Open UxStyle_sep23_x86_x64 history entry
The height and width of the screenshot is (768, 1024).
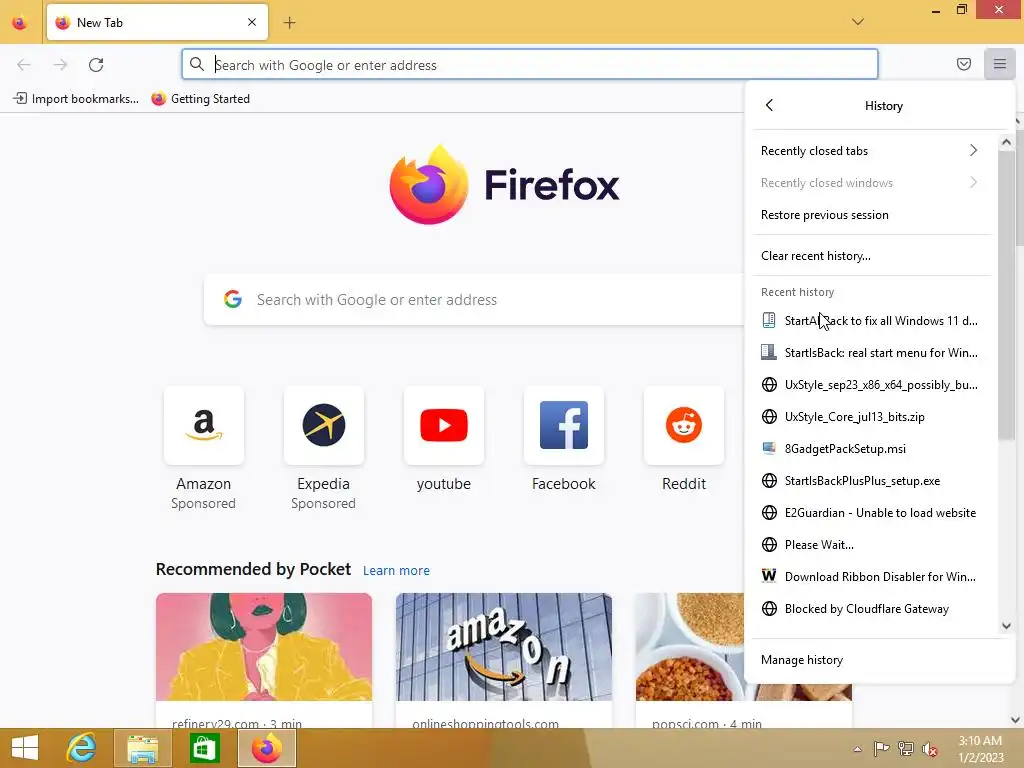(x=871, y=385)
